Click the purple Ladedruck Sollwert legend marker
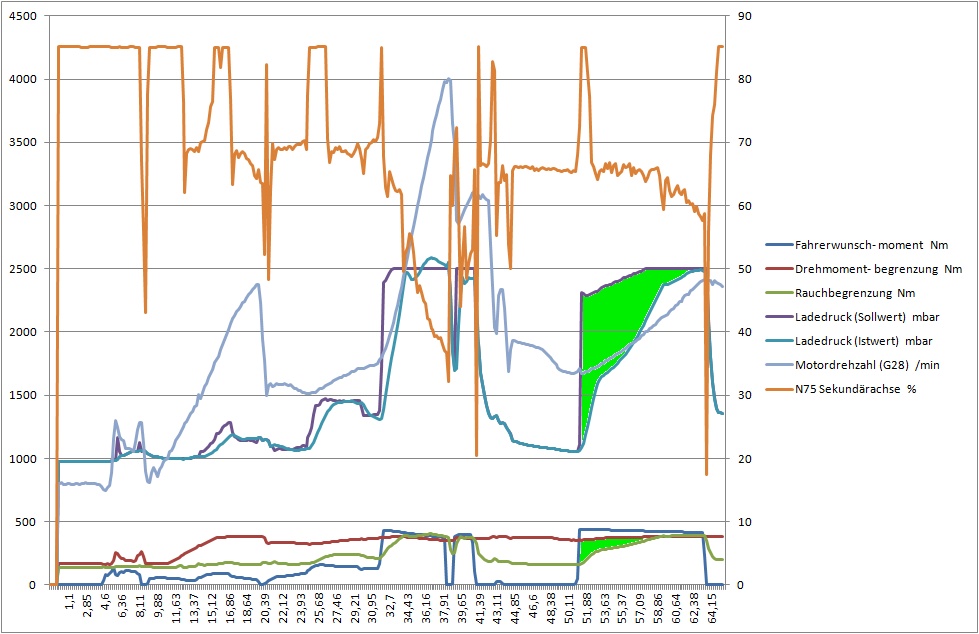 [779, 317]
